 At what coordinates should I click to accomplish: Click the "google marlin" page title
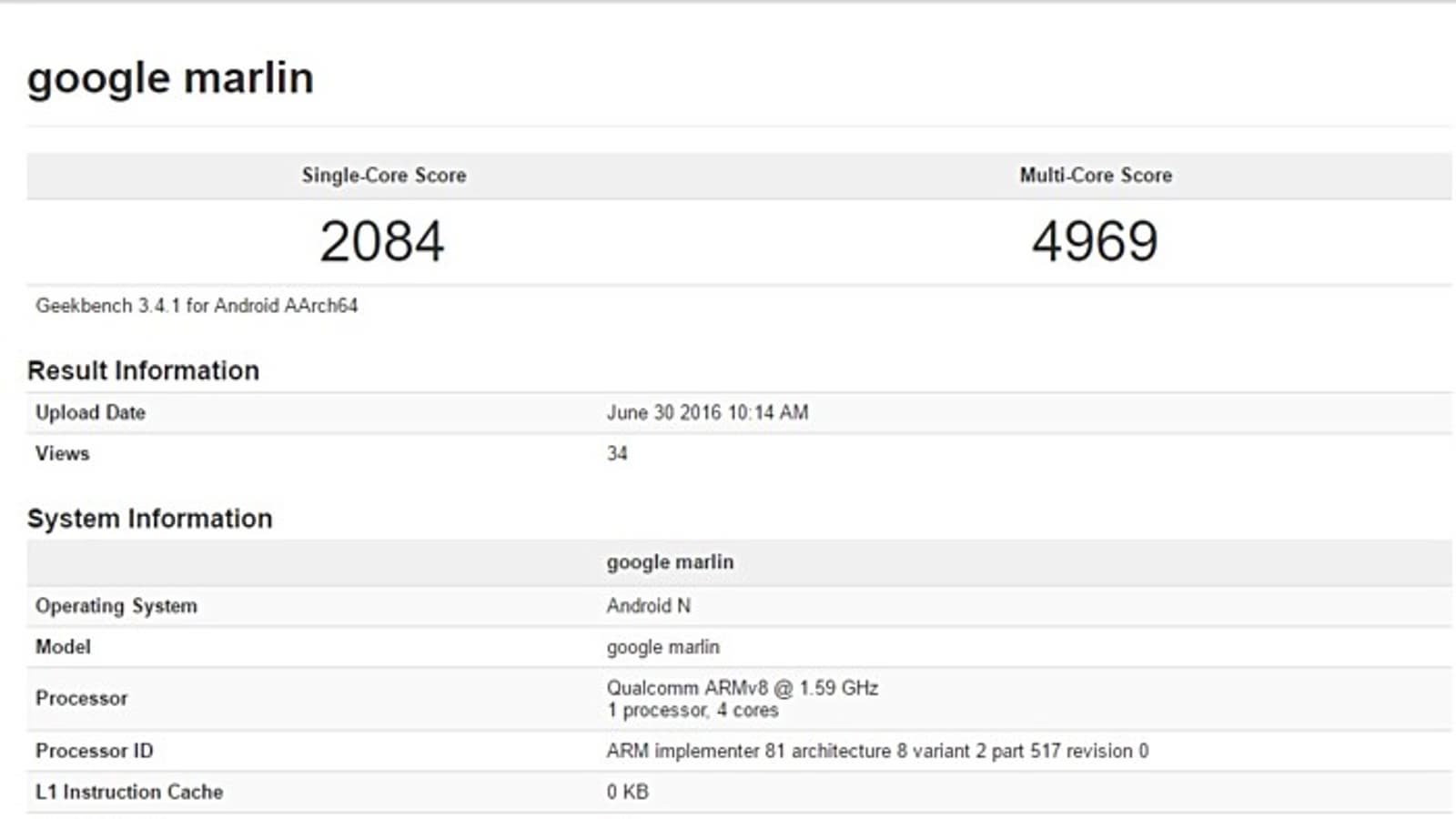tap(170, 78)
